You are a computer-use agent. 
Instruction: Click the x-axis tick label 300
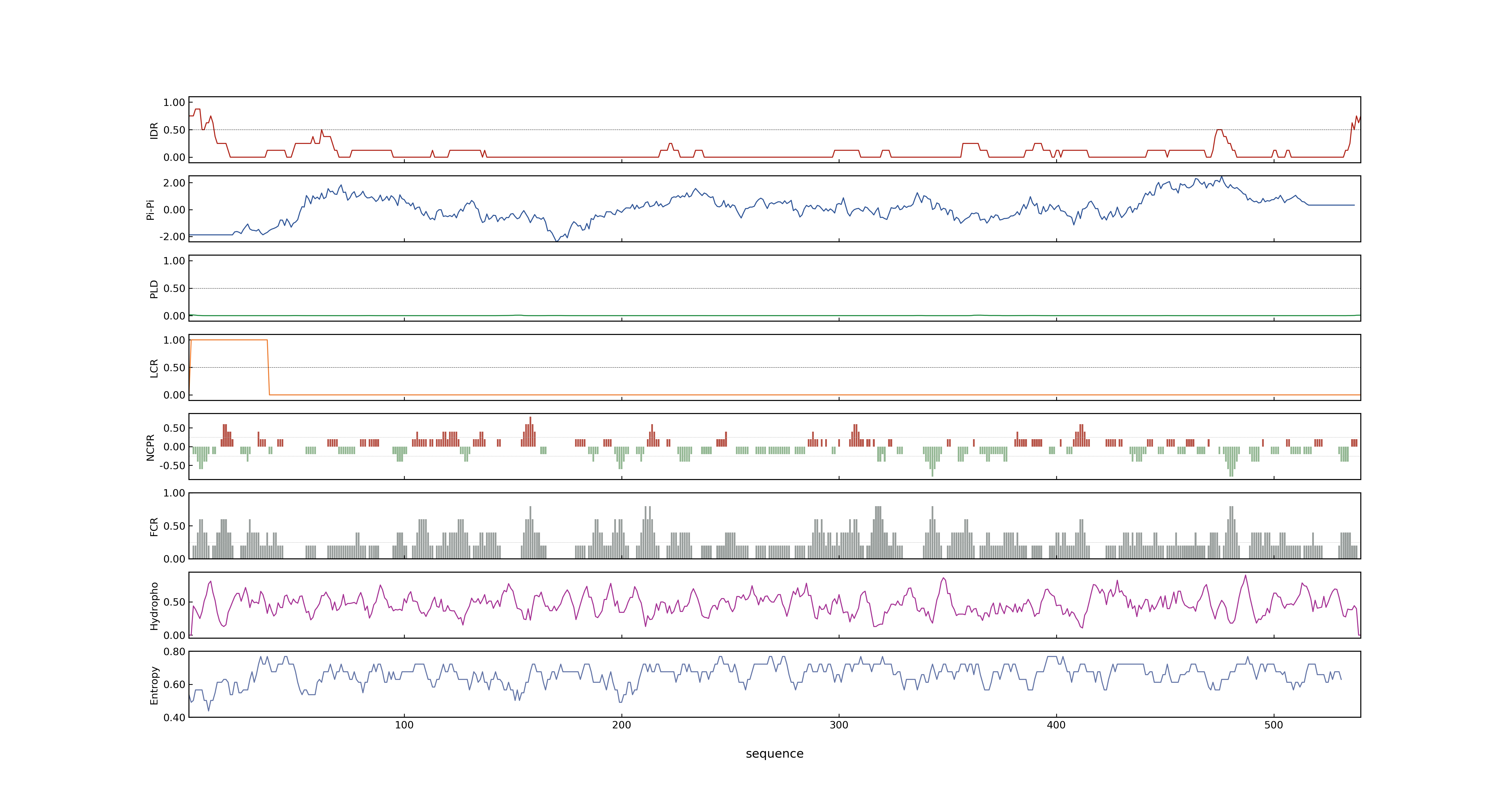(x=839, y=725)
